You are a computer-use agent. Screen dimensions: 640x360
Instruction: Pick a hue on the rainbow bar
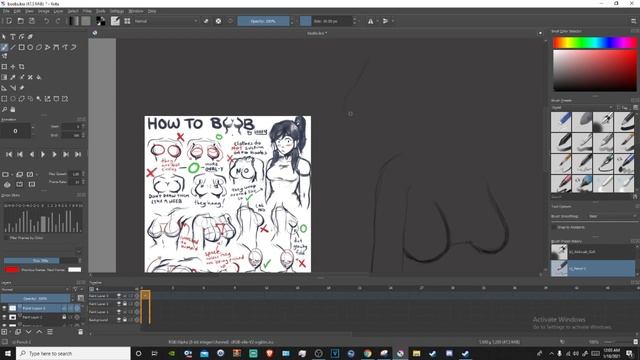coord(595,42)
